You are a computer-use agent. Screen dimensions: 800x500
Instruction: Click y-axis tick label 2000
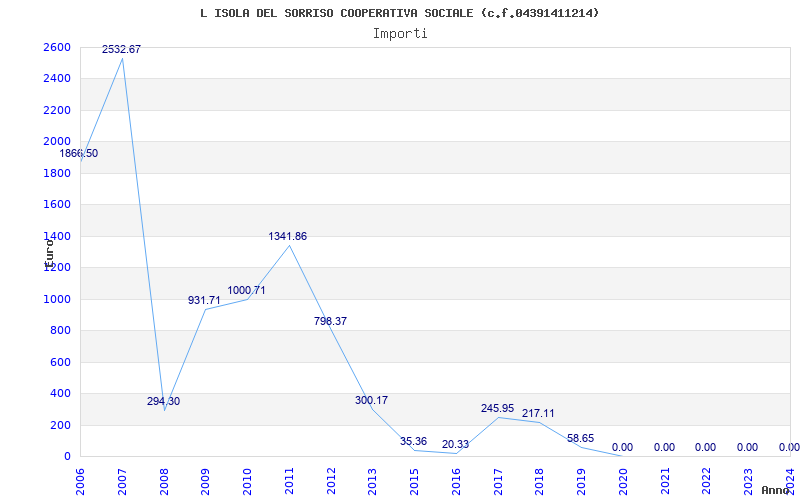click(x=57, y=142)
